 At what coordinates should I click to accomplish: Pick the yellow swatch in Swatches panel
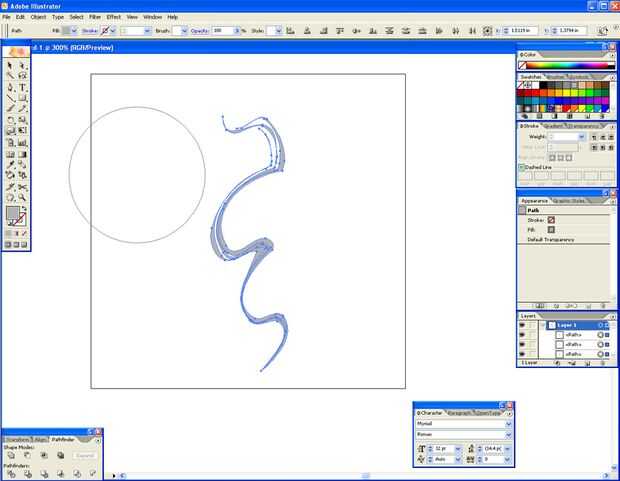point(566,93)
